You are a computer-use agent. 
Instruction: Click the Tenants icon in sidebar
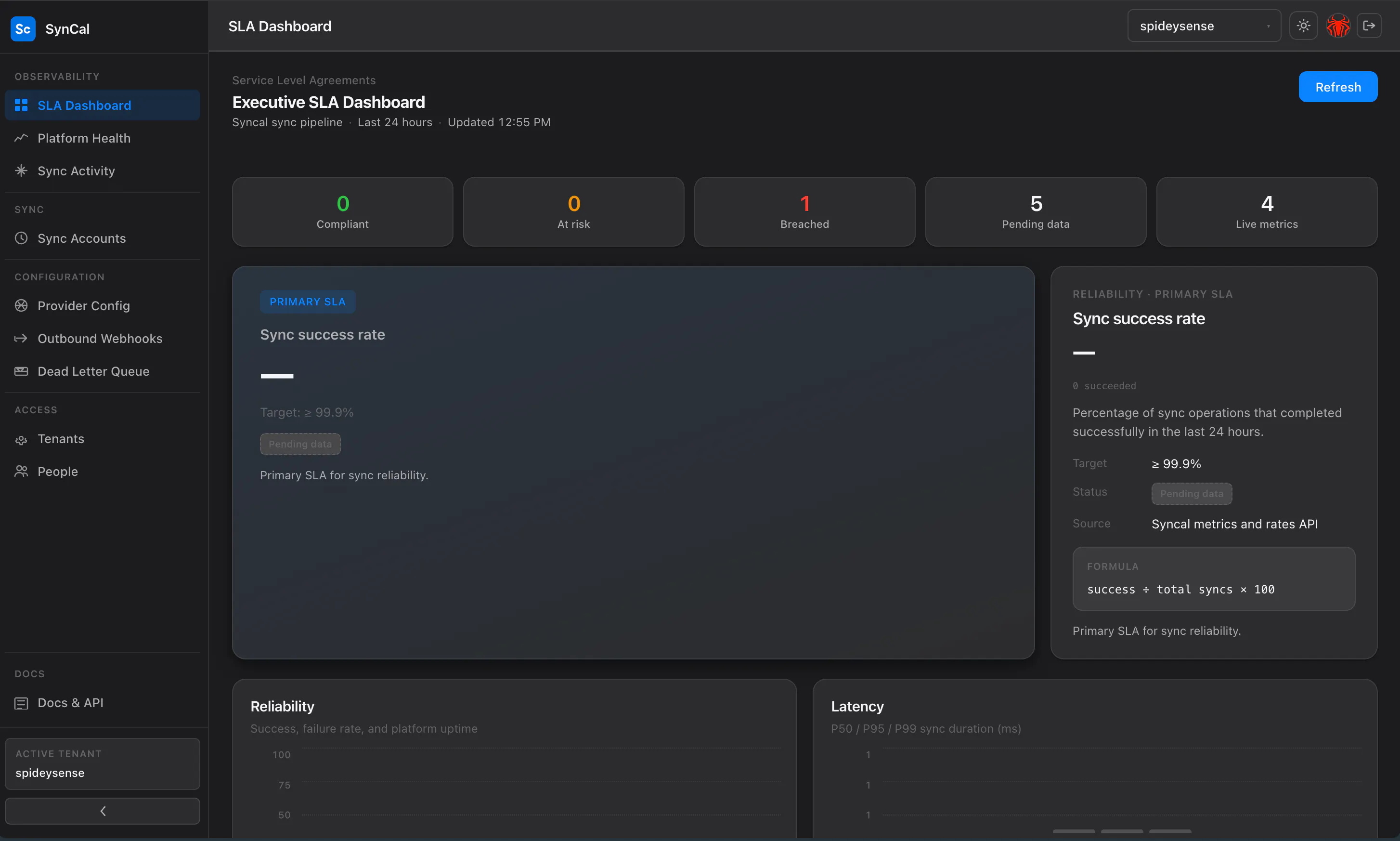coord(21,439)
